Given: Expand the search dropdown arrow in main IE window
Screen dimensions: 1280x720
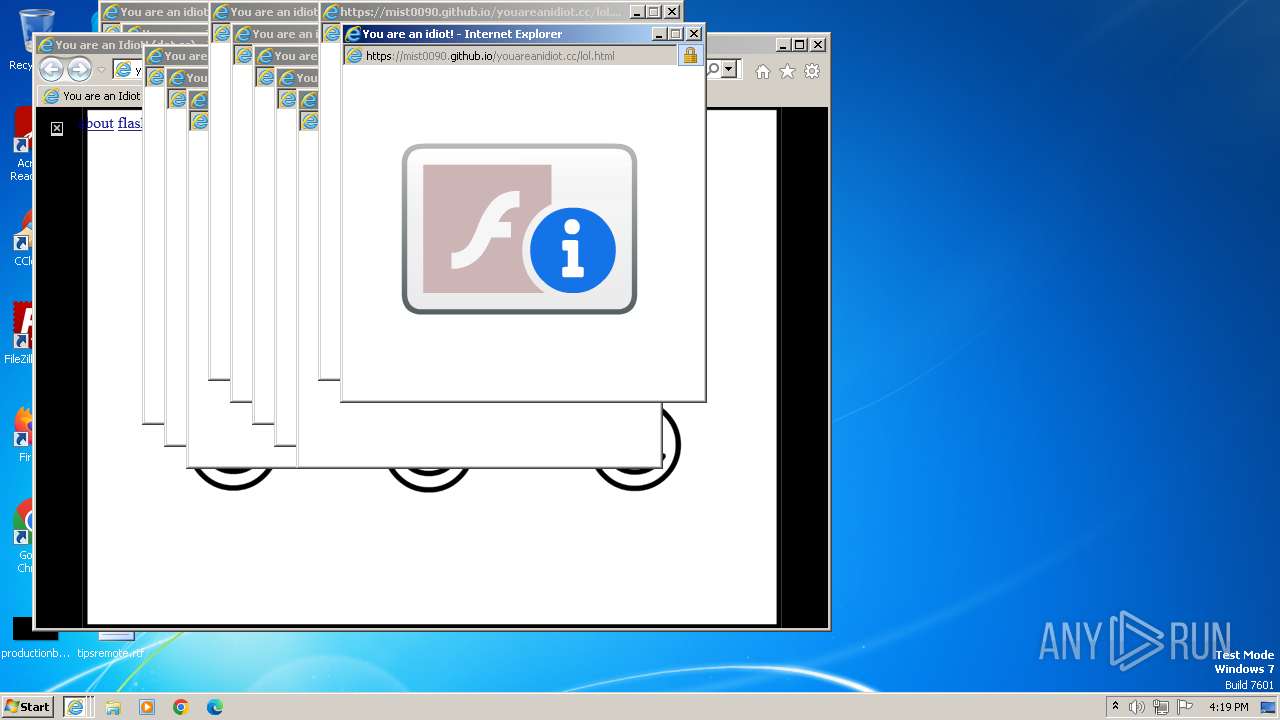Looking at the screenshot, I should click(x=729, y=70).
